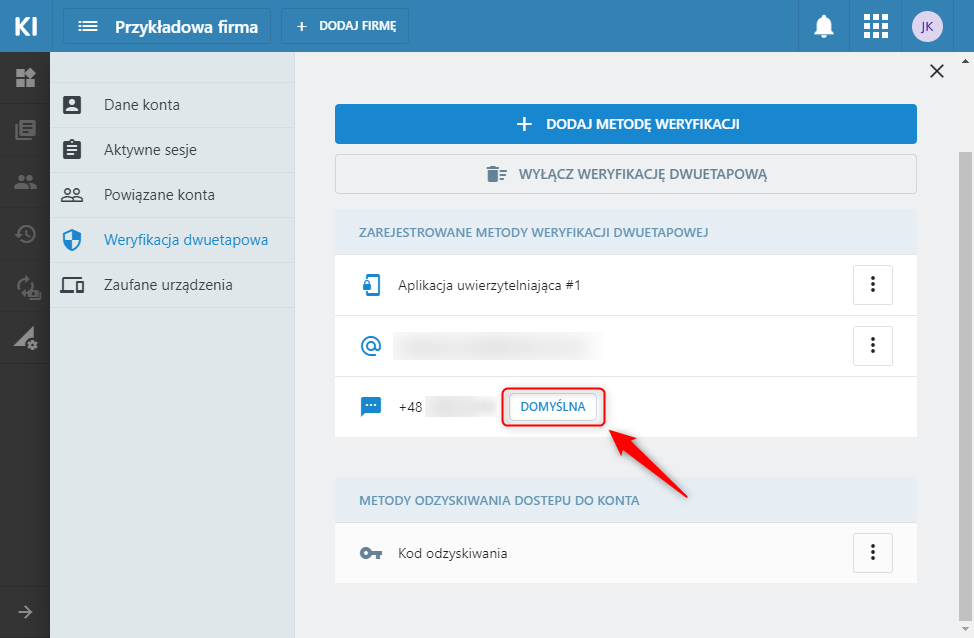974x638 pixels.
Task: Select the Aplikacja uwierzytelniająca #1 row text
Action: click(489, 285)
